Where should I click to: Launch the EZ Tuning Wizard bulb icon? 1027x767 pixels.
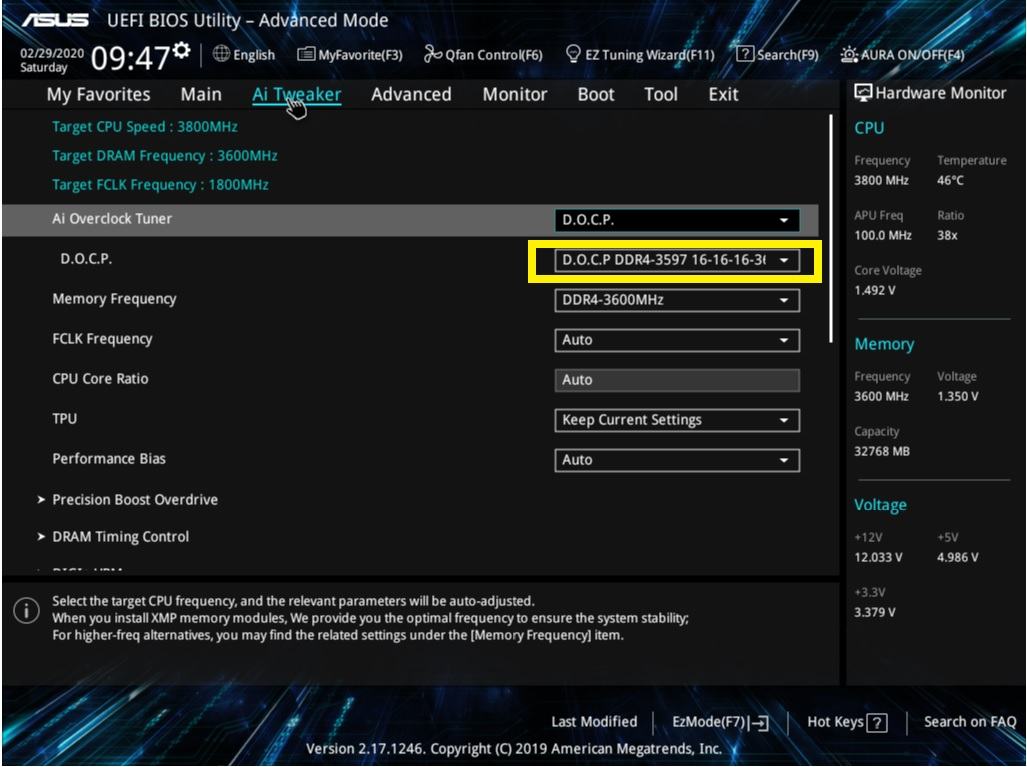(x=573, y=54)
